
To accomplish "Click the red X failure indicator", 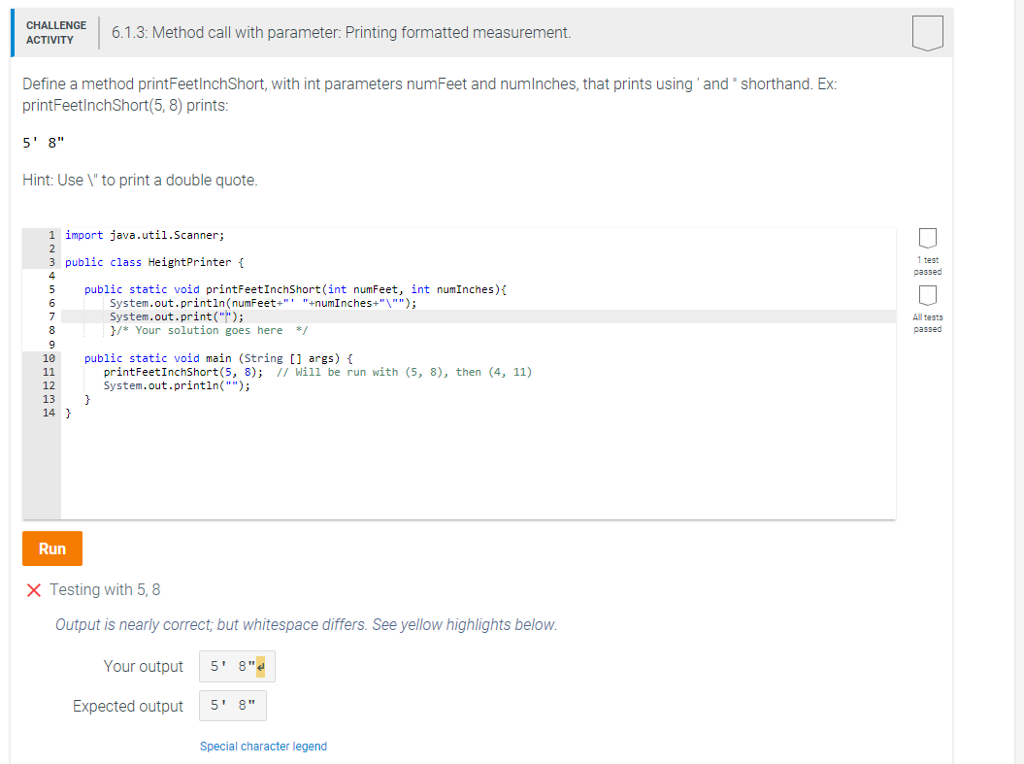I will tap(33, 589).
